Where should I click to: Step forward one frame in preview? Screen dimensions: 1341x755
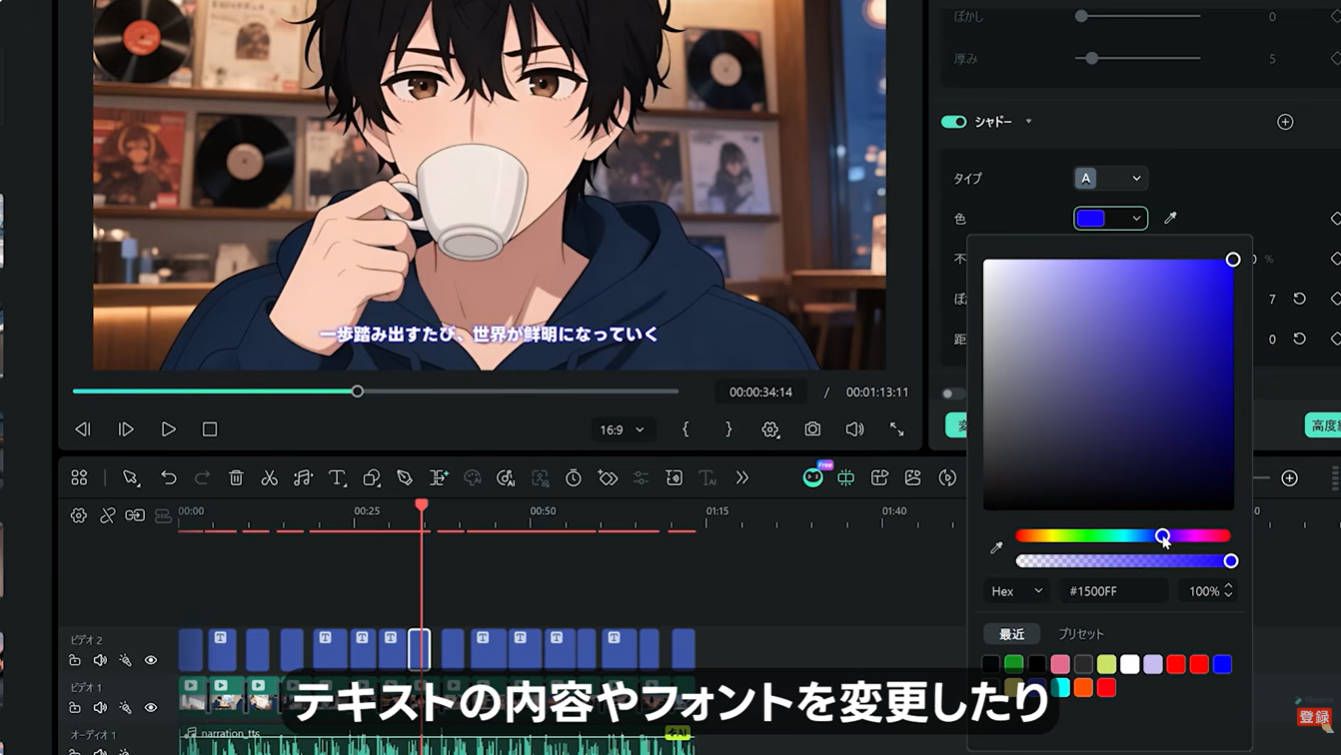click(x=126, y=429)
